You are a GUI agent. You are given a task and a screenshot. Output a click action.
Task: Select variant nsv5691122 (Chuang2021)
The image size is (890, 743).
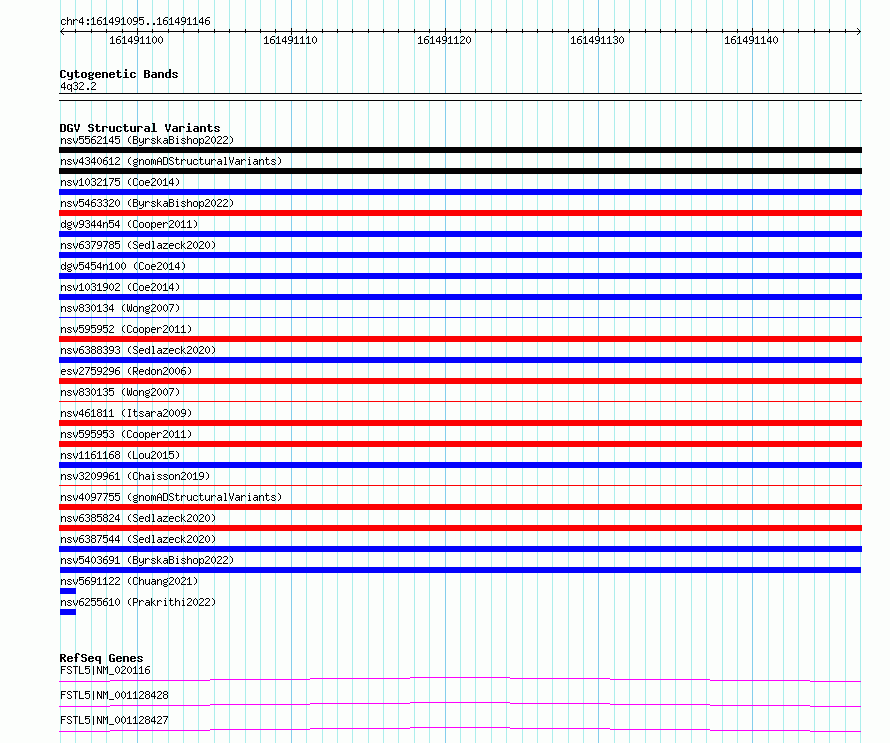[x=129, y=581]
